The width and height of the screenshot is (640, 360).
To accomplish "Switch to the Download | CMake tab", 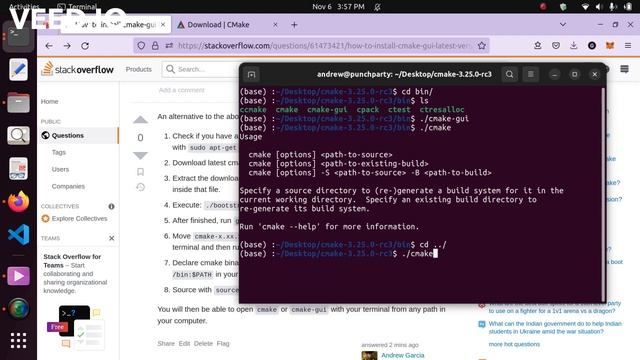I will pyautogui.click(x=226, y=25).
